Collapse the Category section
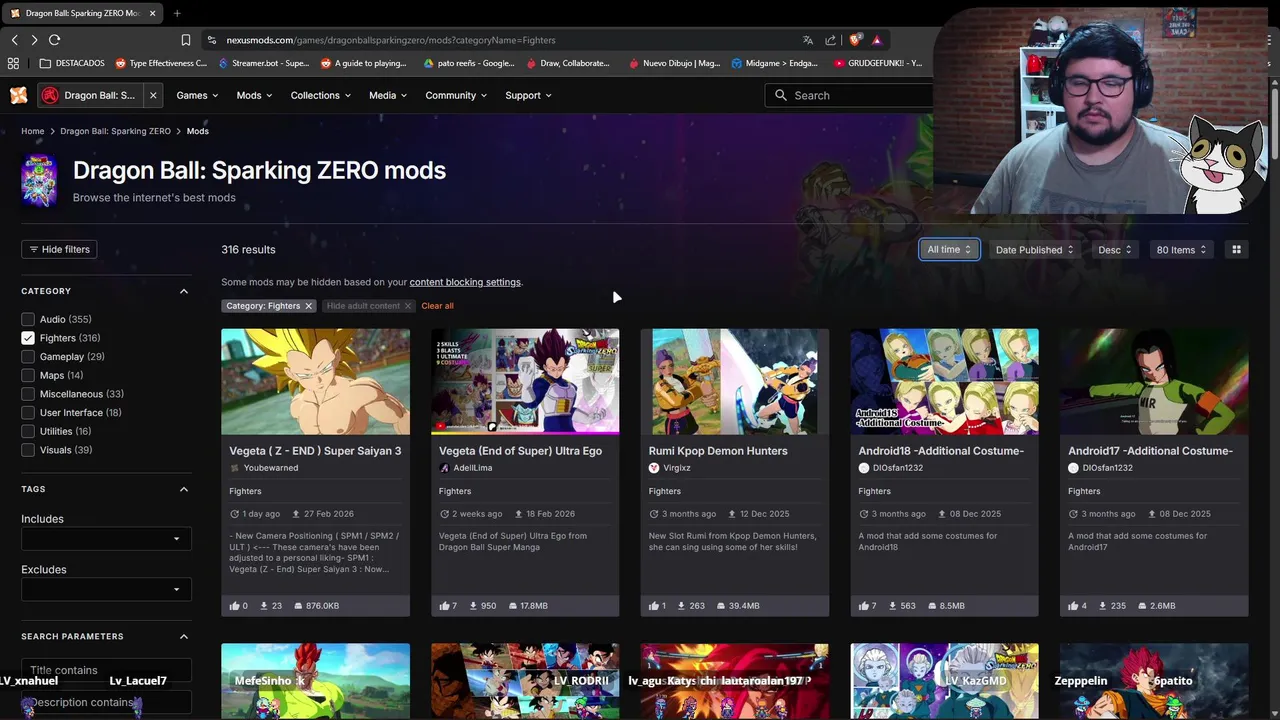Image resolution: width=1280 pixels, height=720 pixels. click(x=184, y=291)
